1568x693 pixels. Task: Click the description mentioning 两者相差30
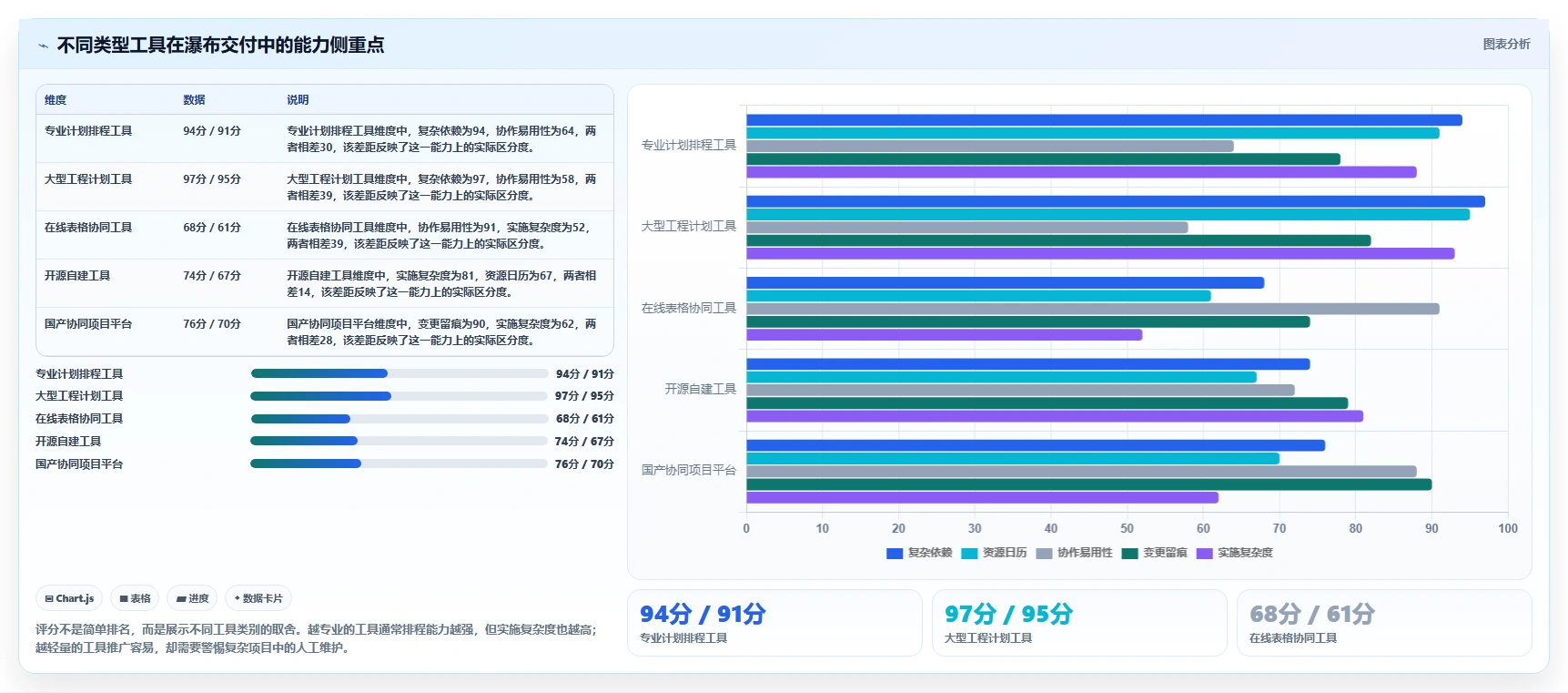tap(441, 139)
